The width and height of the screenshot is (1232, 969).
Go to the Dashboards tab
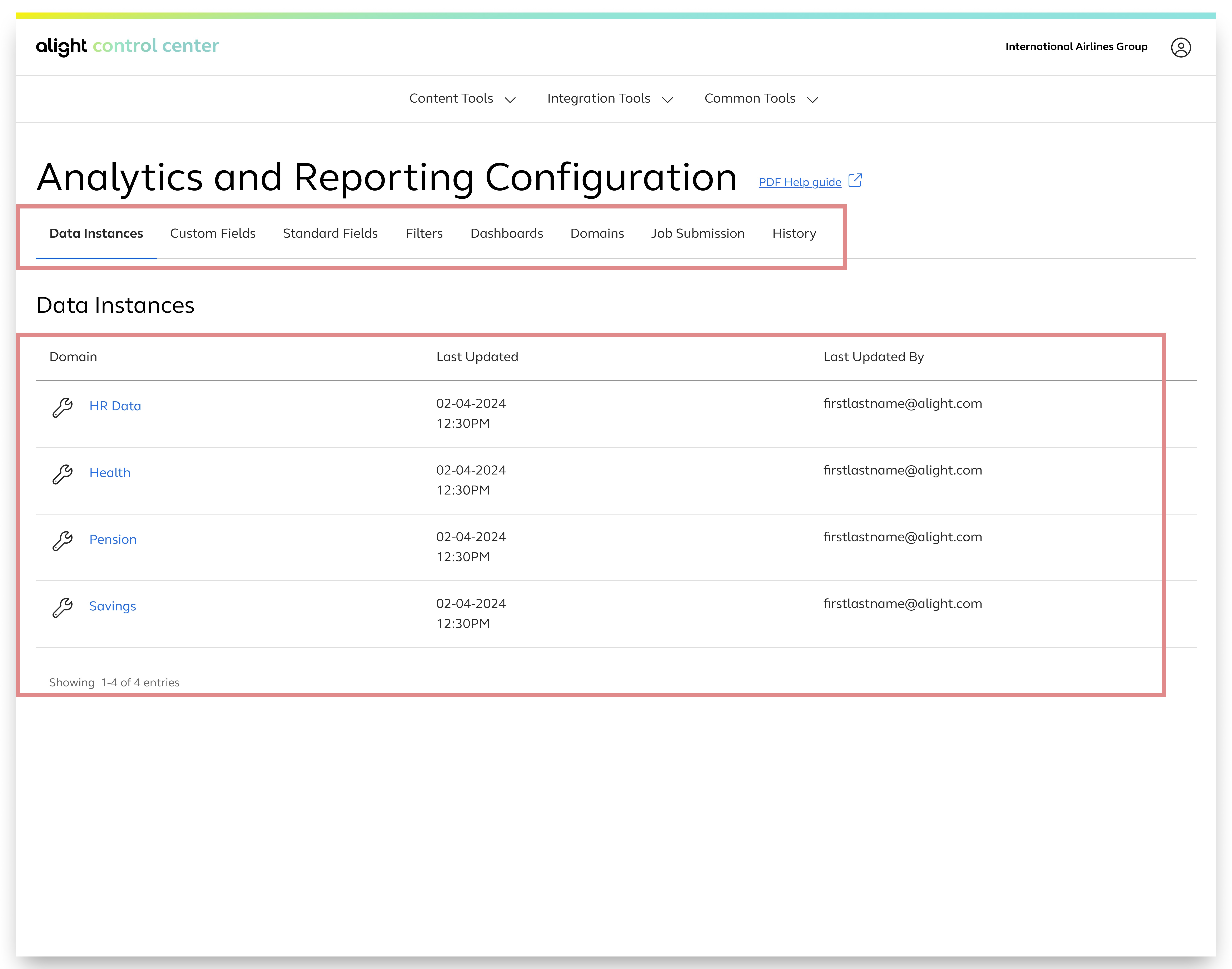(x=506, y=233)
